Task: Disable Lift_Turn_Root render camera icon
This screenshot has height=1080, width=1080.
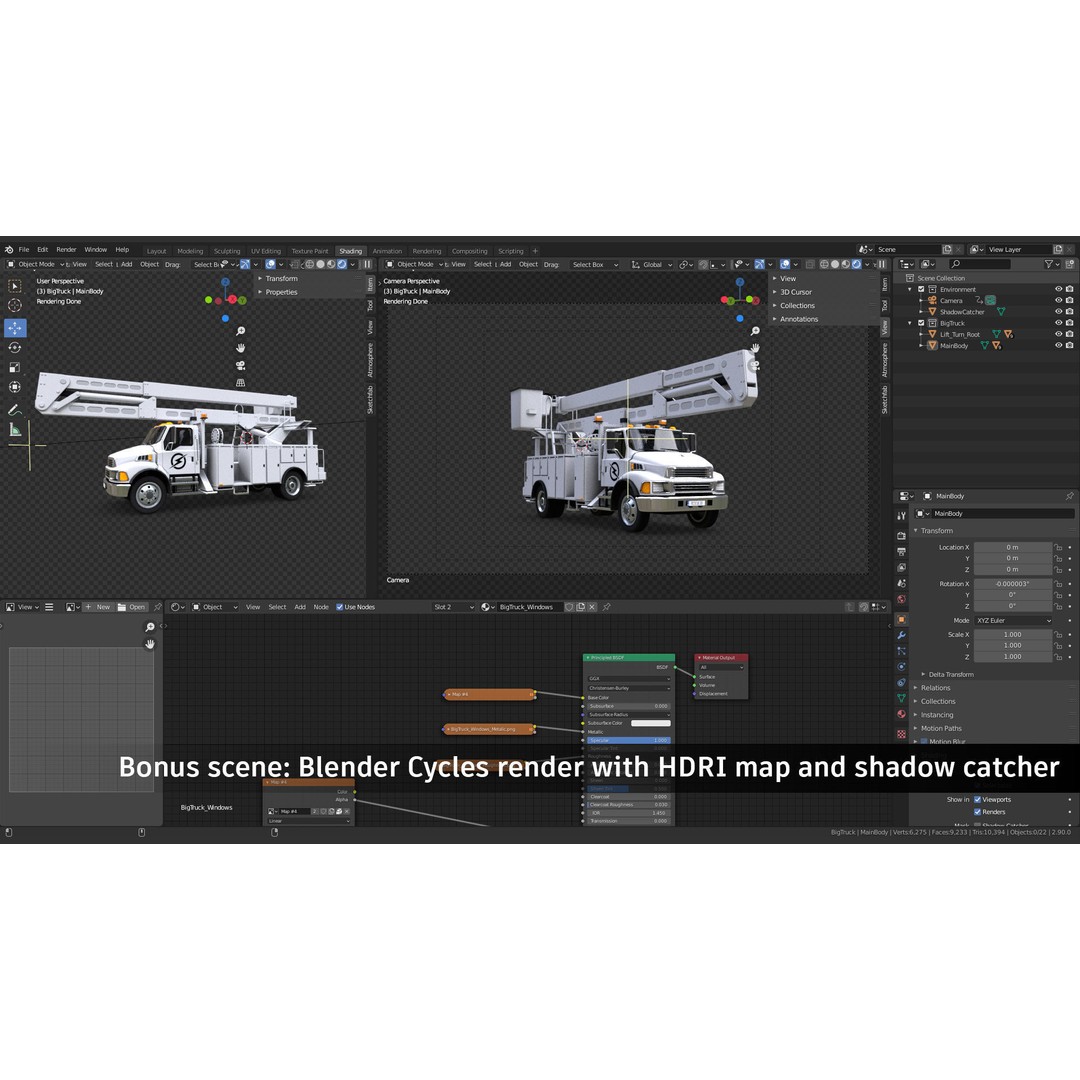Action: point(1070,334)
